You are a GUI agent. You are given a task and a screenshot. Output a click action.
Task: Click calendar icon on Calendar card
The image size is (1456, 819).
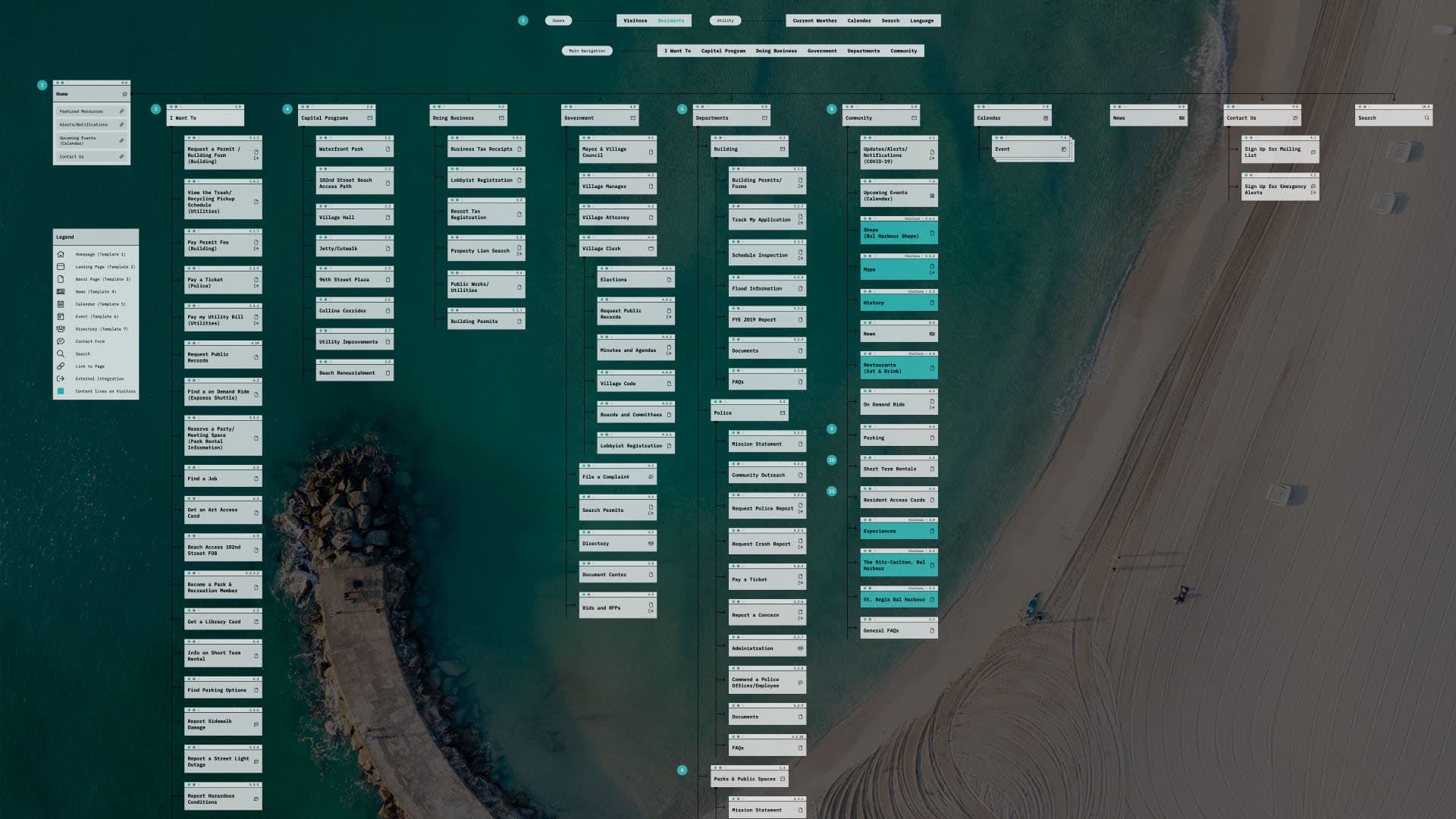tap(1046, 118)
